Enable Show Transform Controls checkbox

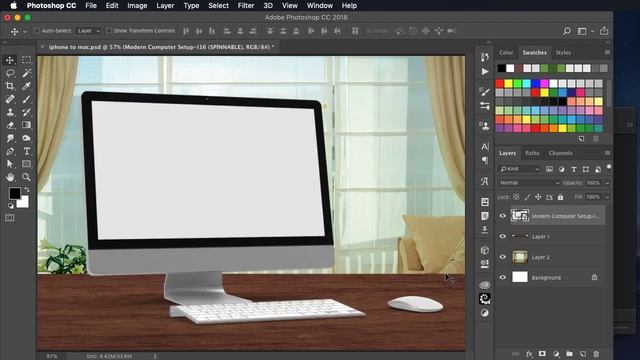[109, 31]
